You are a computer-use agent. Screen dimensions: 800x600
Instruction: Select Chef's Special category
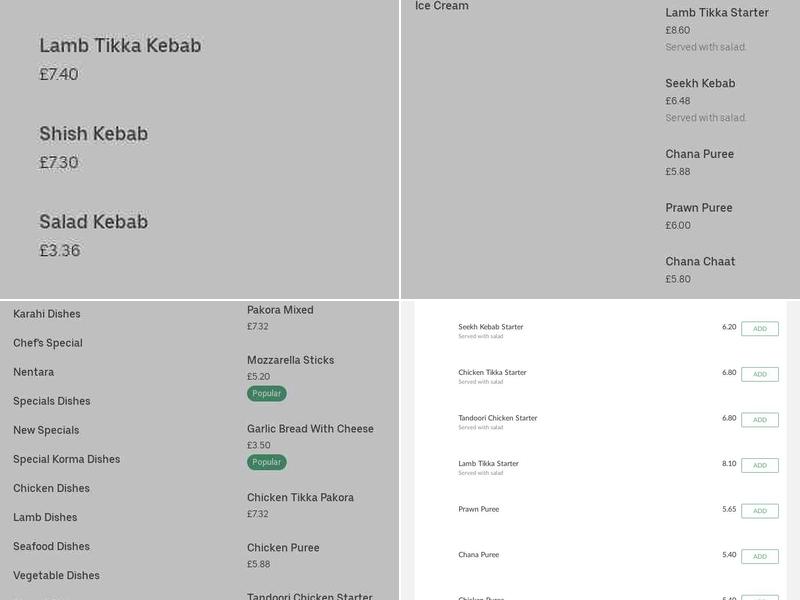point(48,343)
